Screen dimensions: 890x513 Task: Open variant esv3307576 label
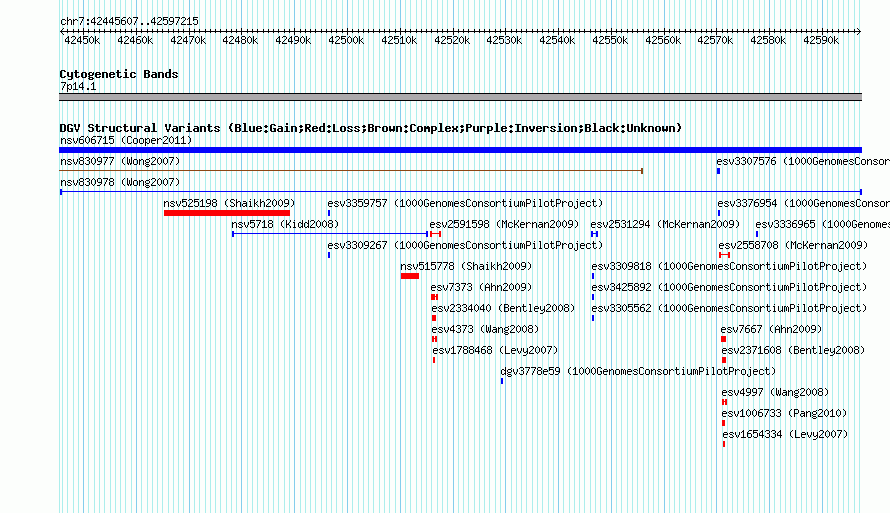coord(803,161)
